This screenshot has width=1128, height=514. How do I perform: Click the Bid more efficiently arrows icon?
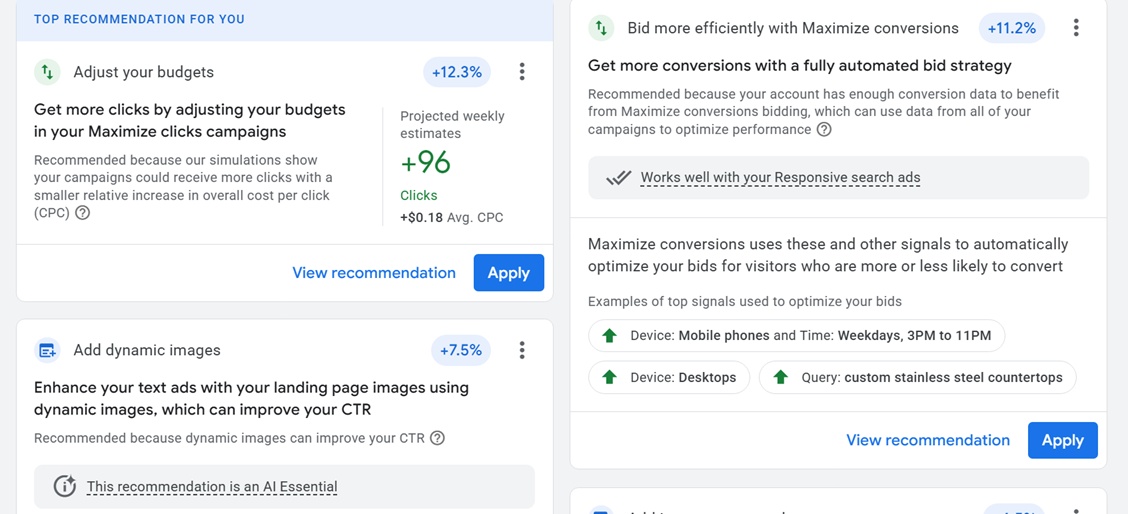(601, 28)
